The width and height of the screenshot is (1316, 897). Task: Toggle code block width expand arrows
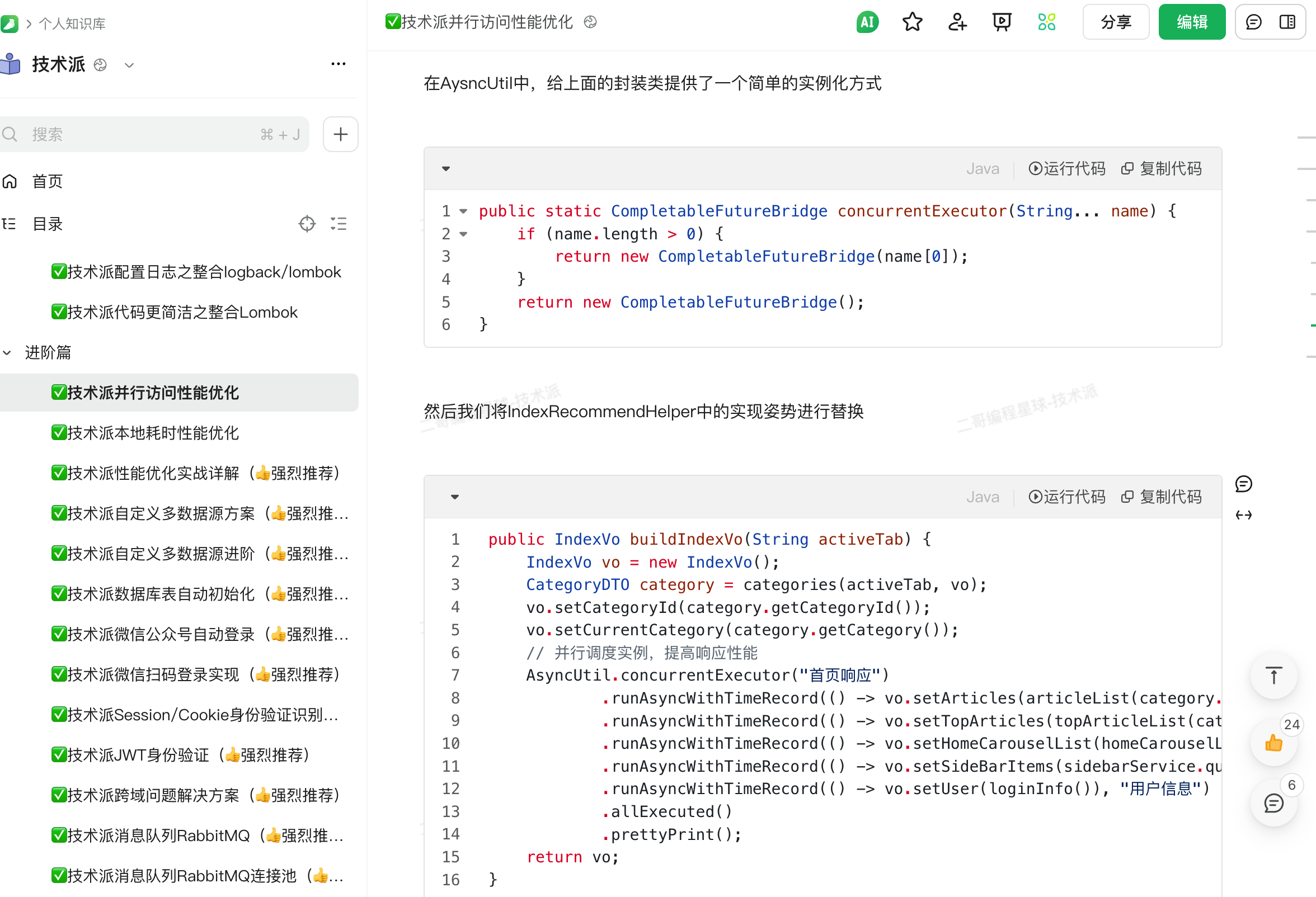point(1243,515)
